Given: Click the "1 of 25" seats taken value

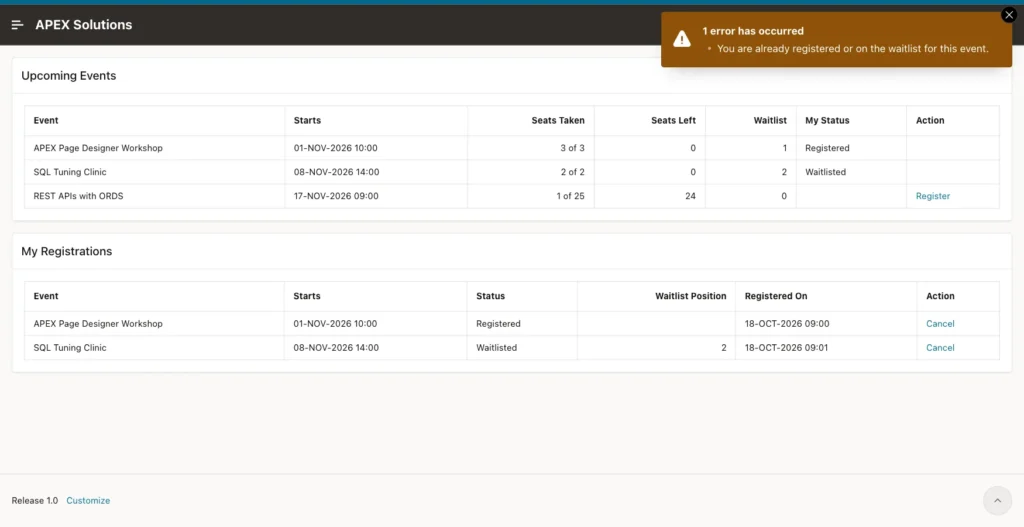Looking at the screenshot, I should pyautogui.click(x=570, y=196).
